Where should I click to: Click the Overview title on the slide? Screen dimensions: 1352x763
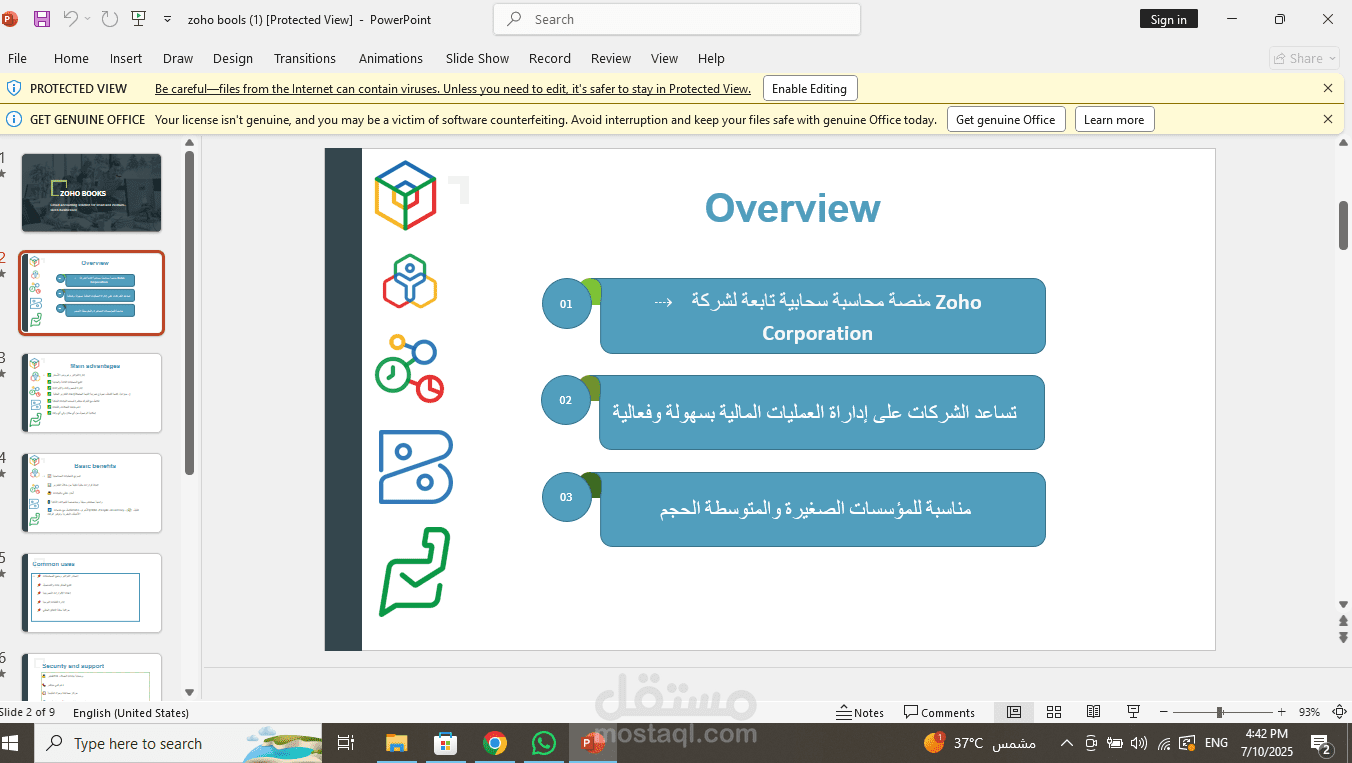click(x=792, y=208)
